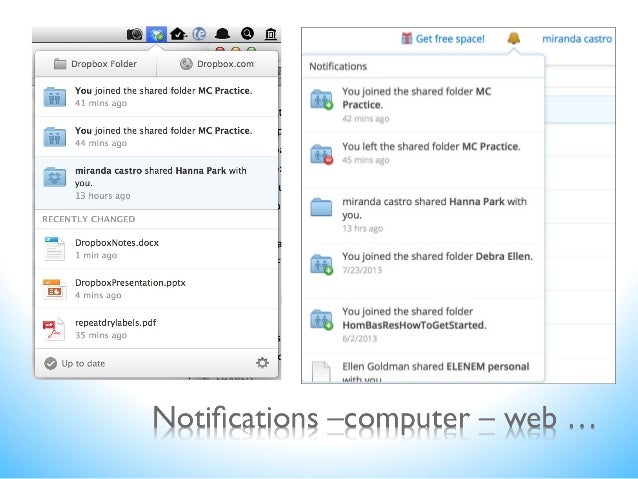Image resolution: width=638 pixels, height=479 pixels.
Task: Open the Hanna Park share notification in popup
Action: pos(157,183)
